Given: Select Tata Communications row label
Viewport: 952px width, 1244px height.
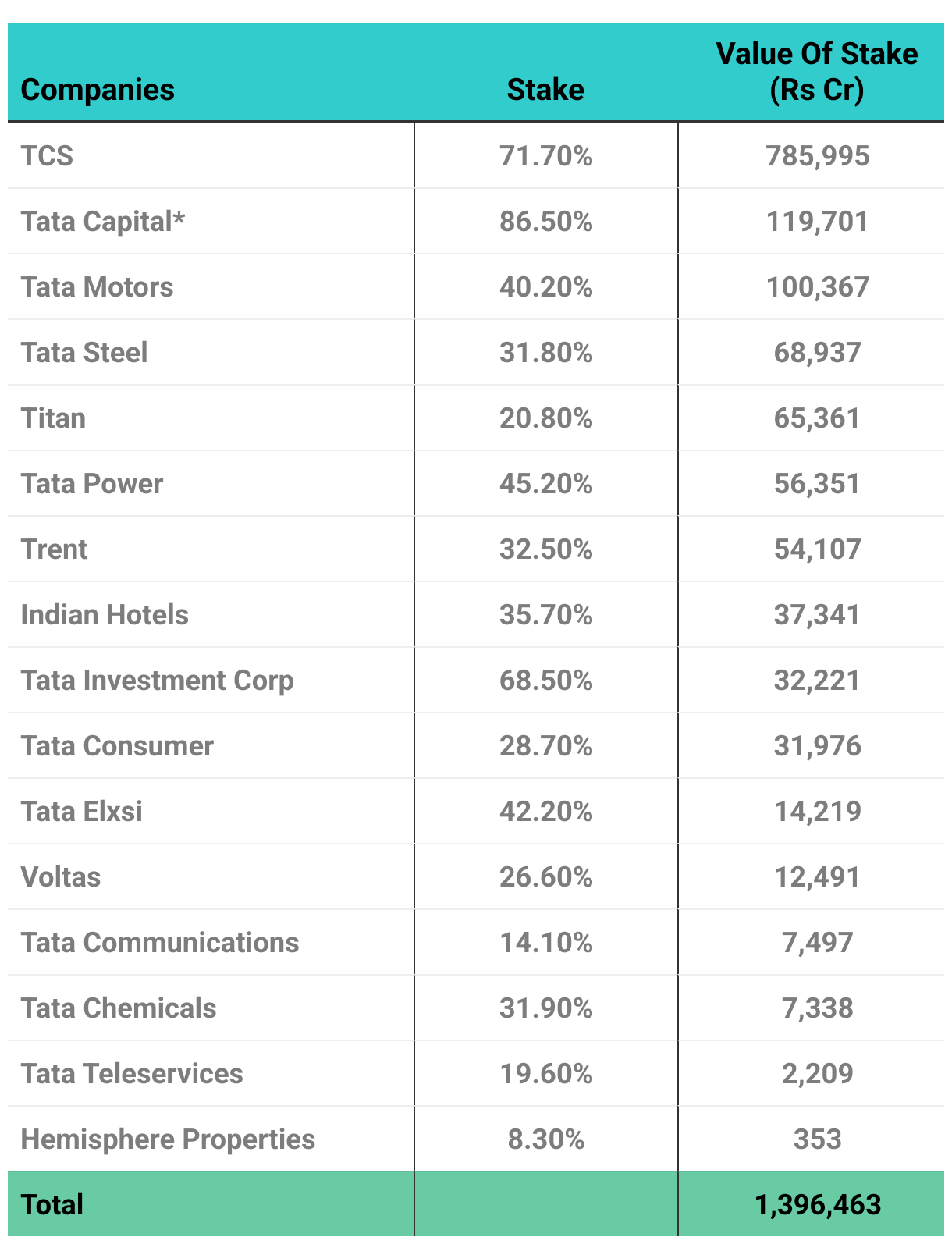Looking at the screenshot, I should click(x=160, y=943).
